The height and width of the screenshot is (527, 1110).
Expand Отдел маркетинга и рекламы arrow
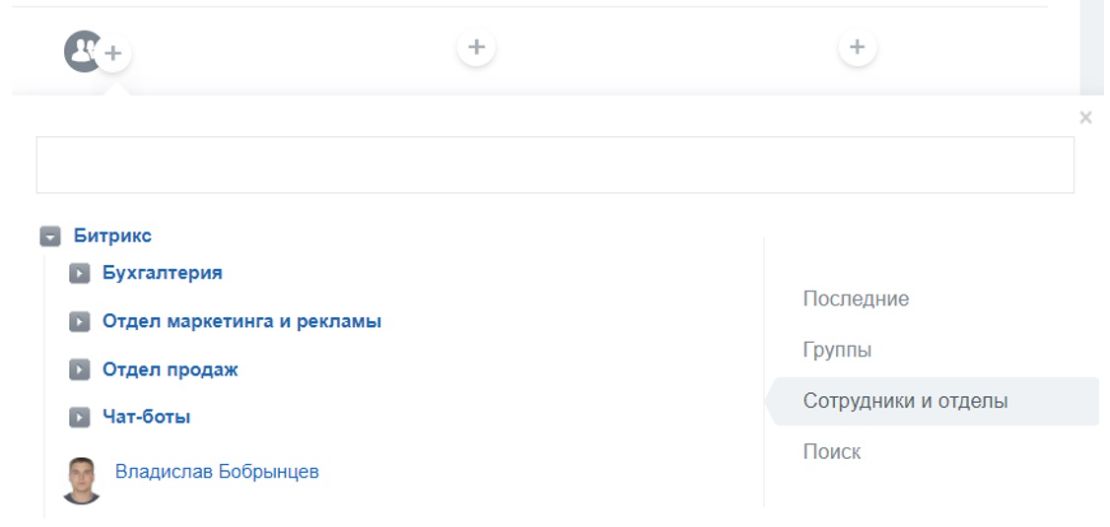click(x=79, y=323)
